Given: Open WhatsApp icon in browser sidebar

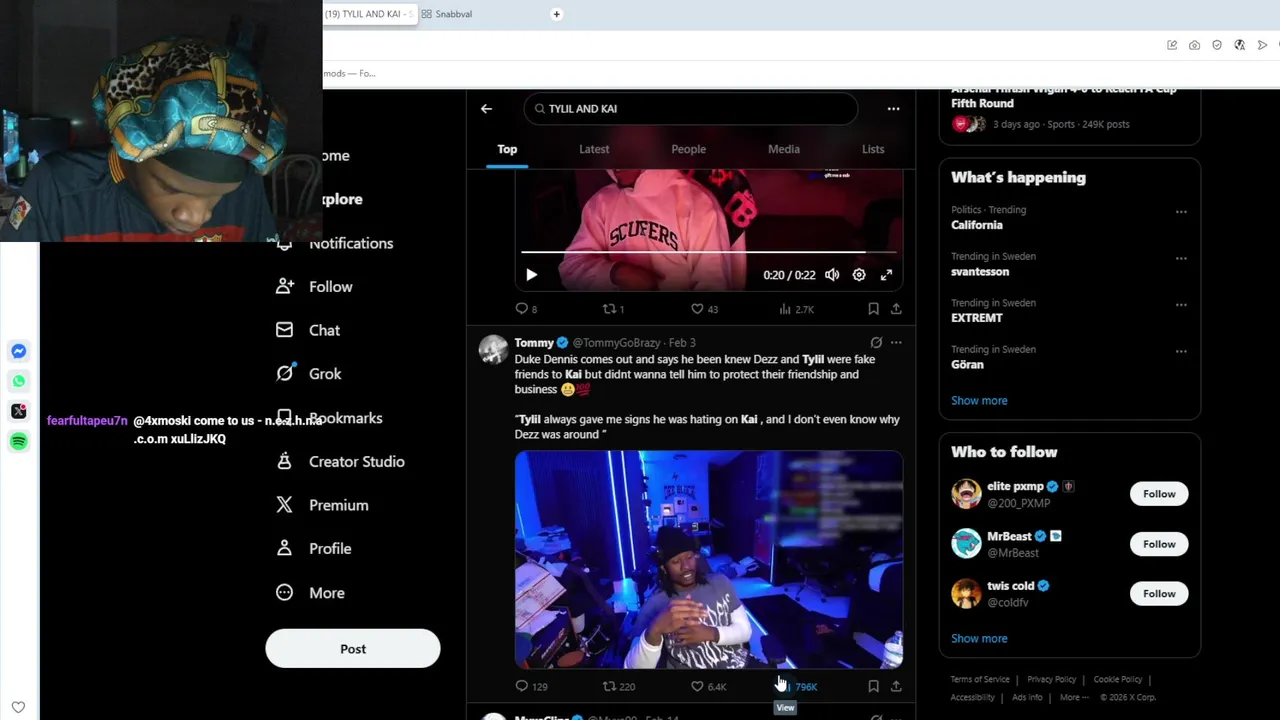Looking at the screenshot, I should [x=18, y=381].
